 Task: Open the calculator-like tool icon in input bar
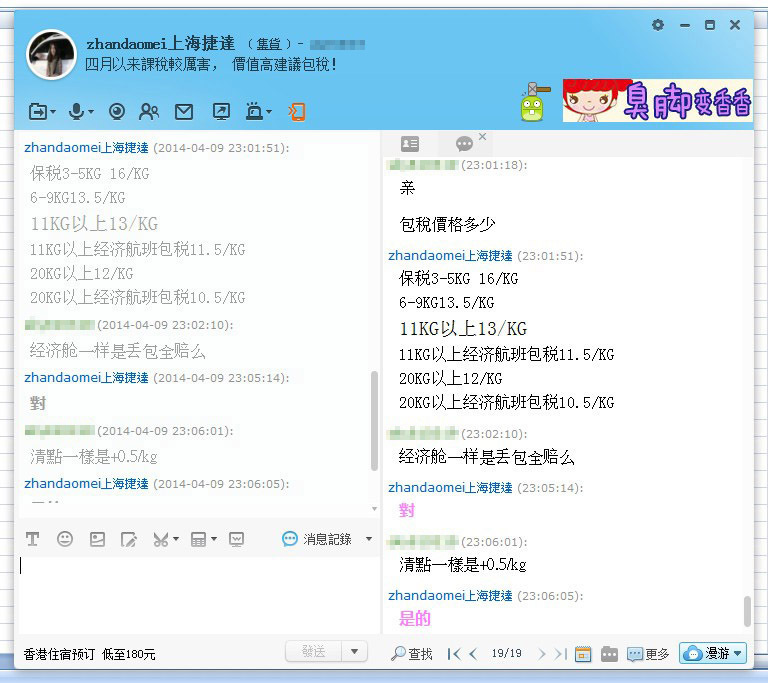(x=198, y=539)
